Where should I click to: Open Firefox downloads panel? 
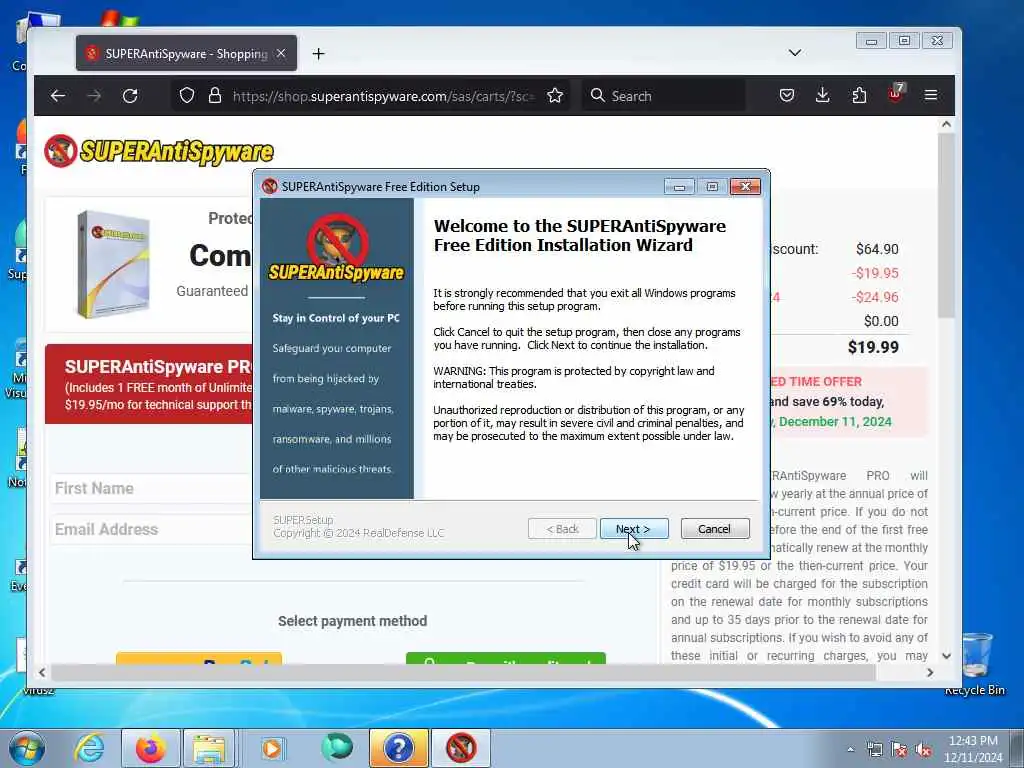point(823,96)
